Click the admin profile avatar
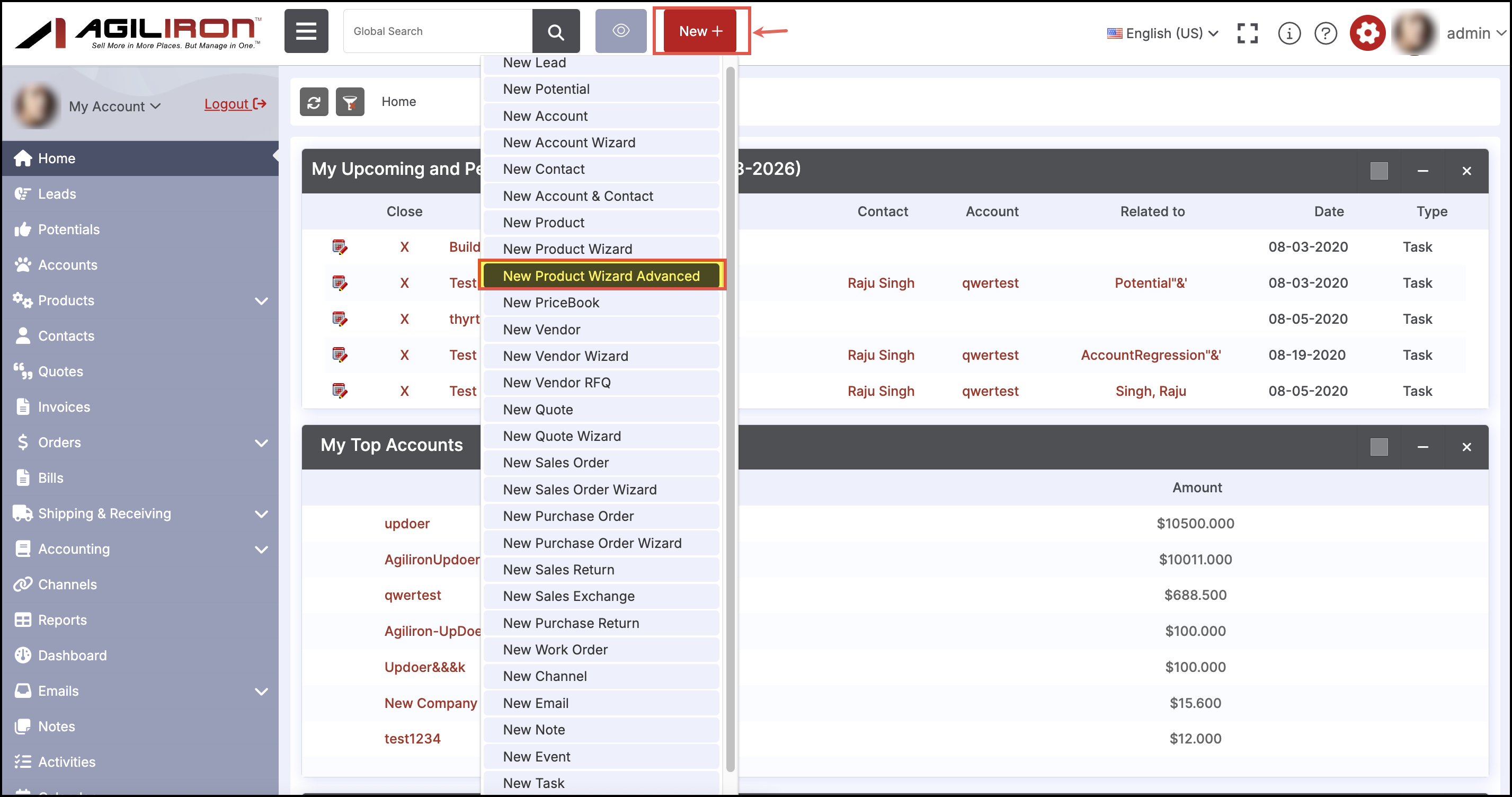1512x797 pixels. point(1415,33)
